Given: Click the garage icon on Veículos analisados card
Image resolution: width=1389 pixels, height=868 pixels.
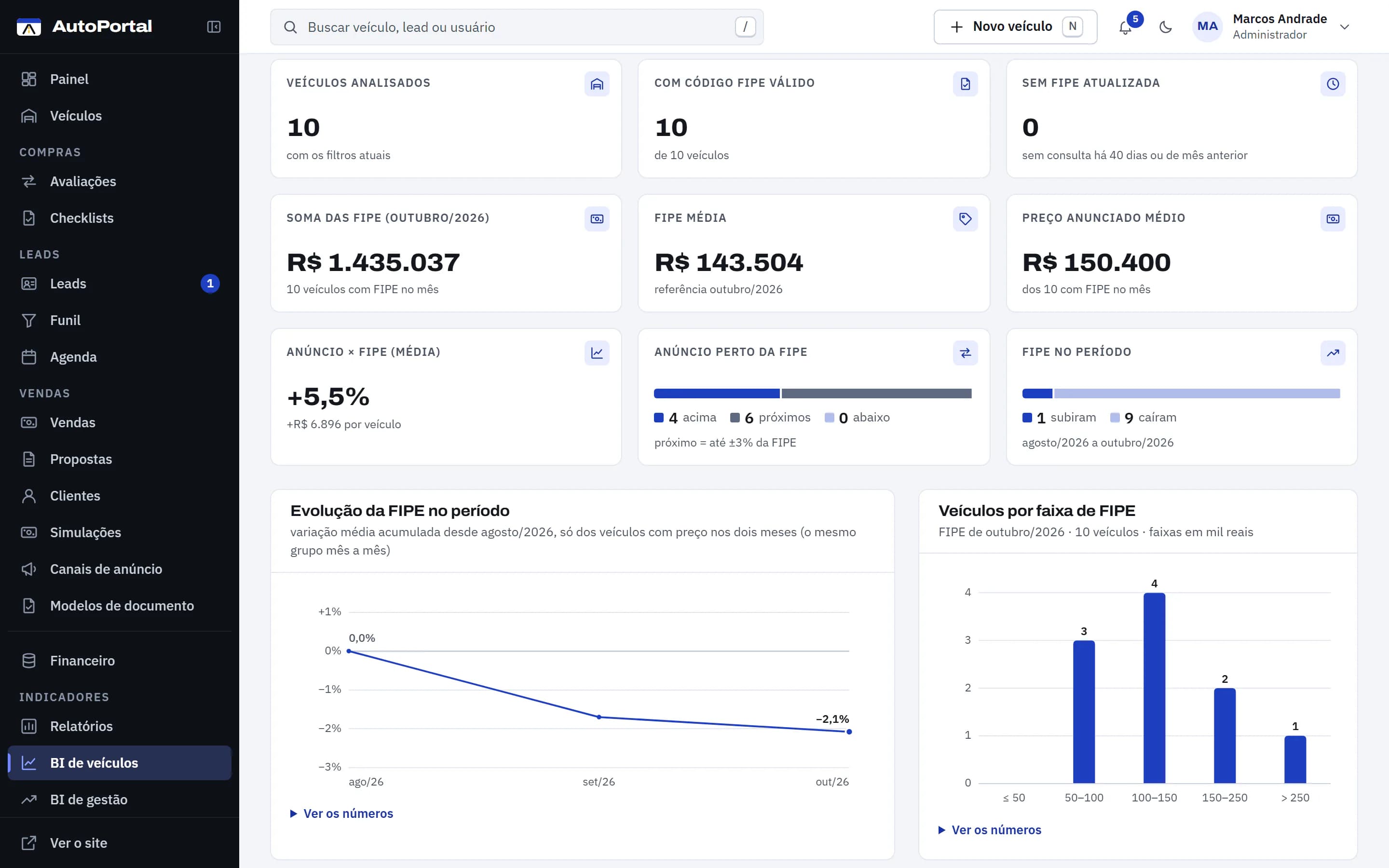Looking at the screenshot, I should click(597, 84).
